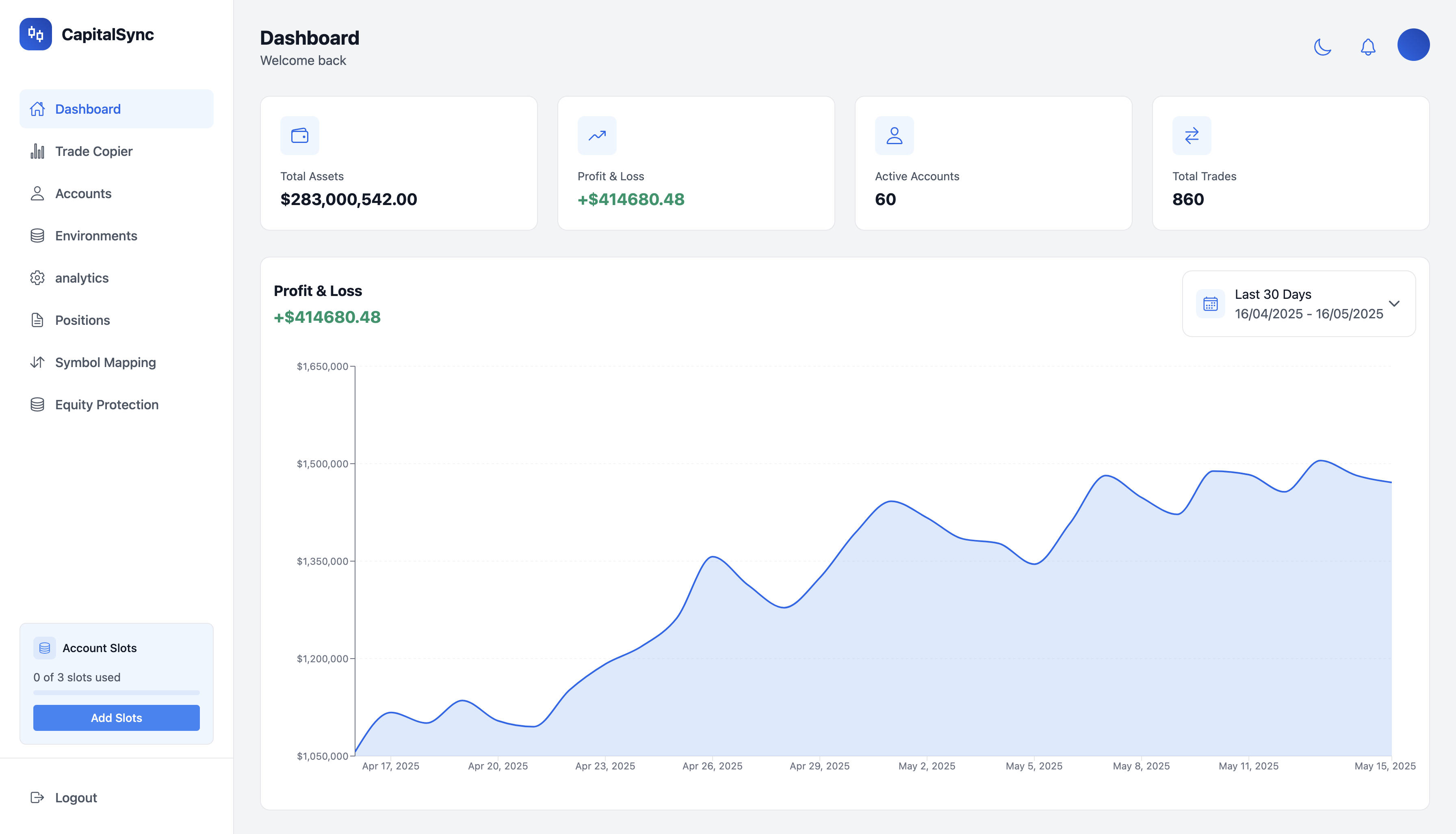Select the Symbol Mapping sidebar icon
This screenshot has width=1456, height=834.
tap(37, 362)
